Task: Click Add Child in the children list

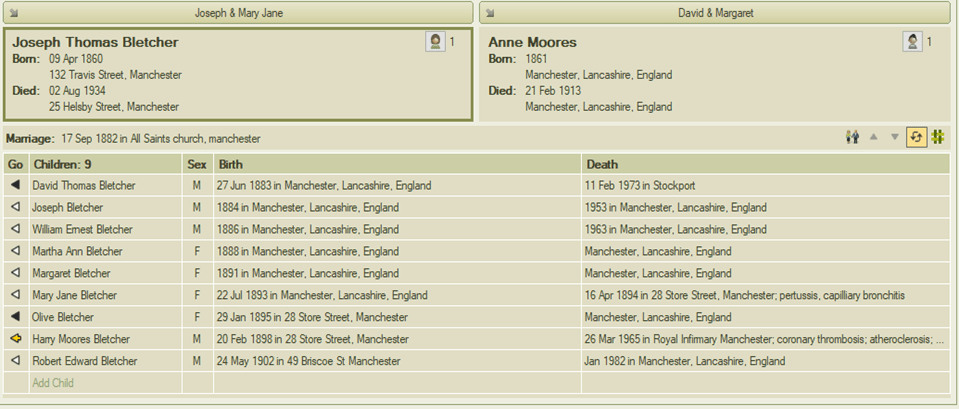Action: pyautogui.click(x=53, y=383)
